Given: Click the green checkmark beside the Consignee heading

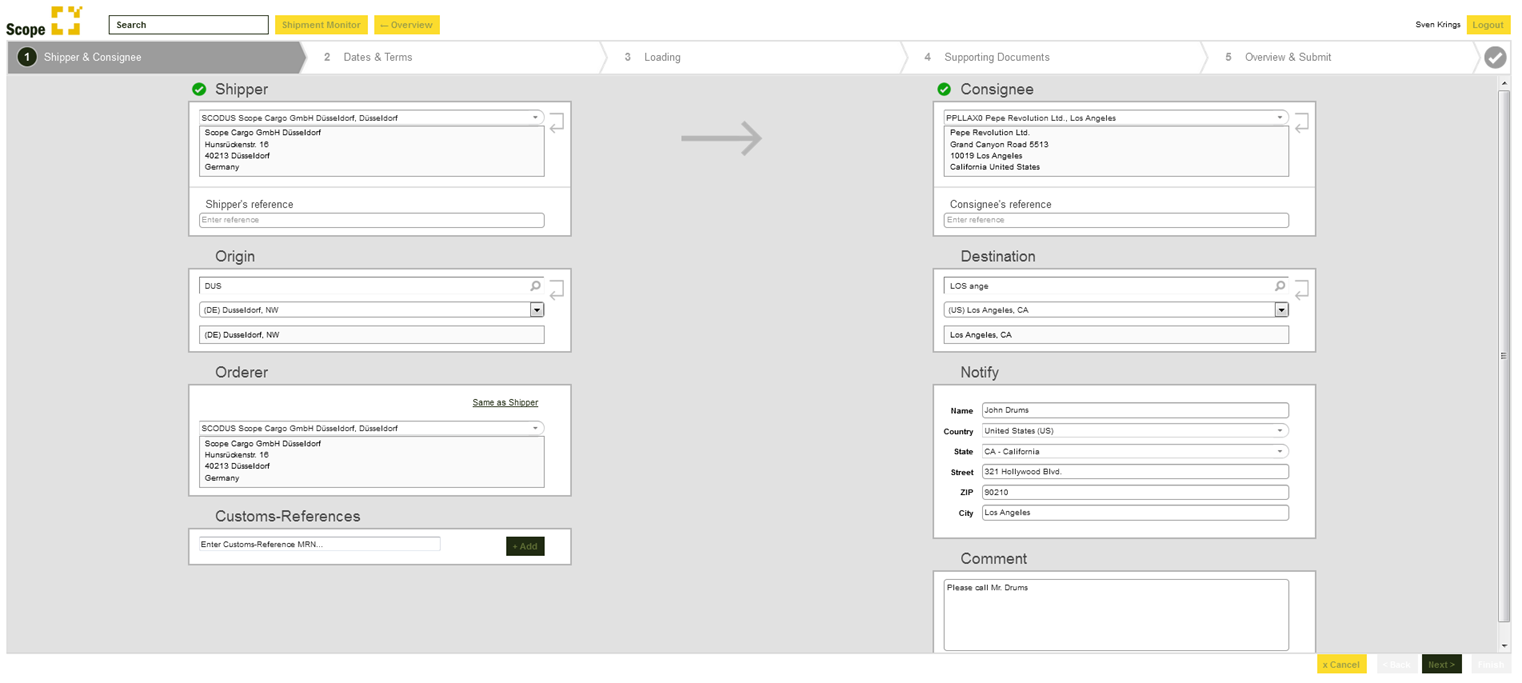Looking at the screenshot, I should pyautogui.click(x=943, y=89).
